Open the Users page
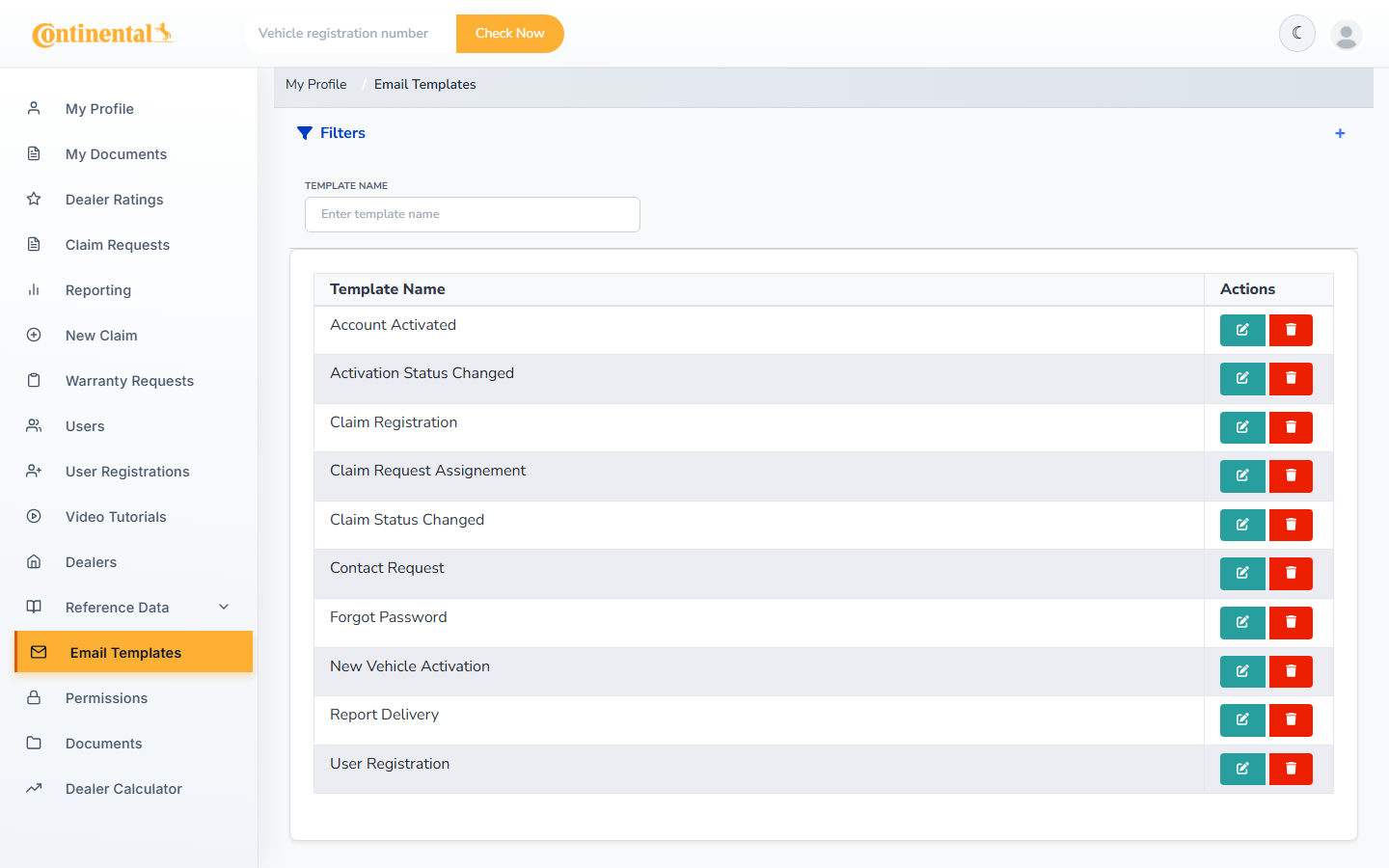Screen dimensions: 1389x868 [x=129, y=426]
